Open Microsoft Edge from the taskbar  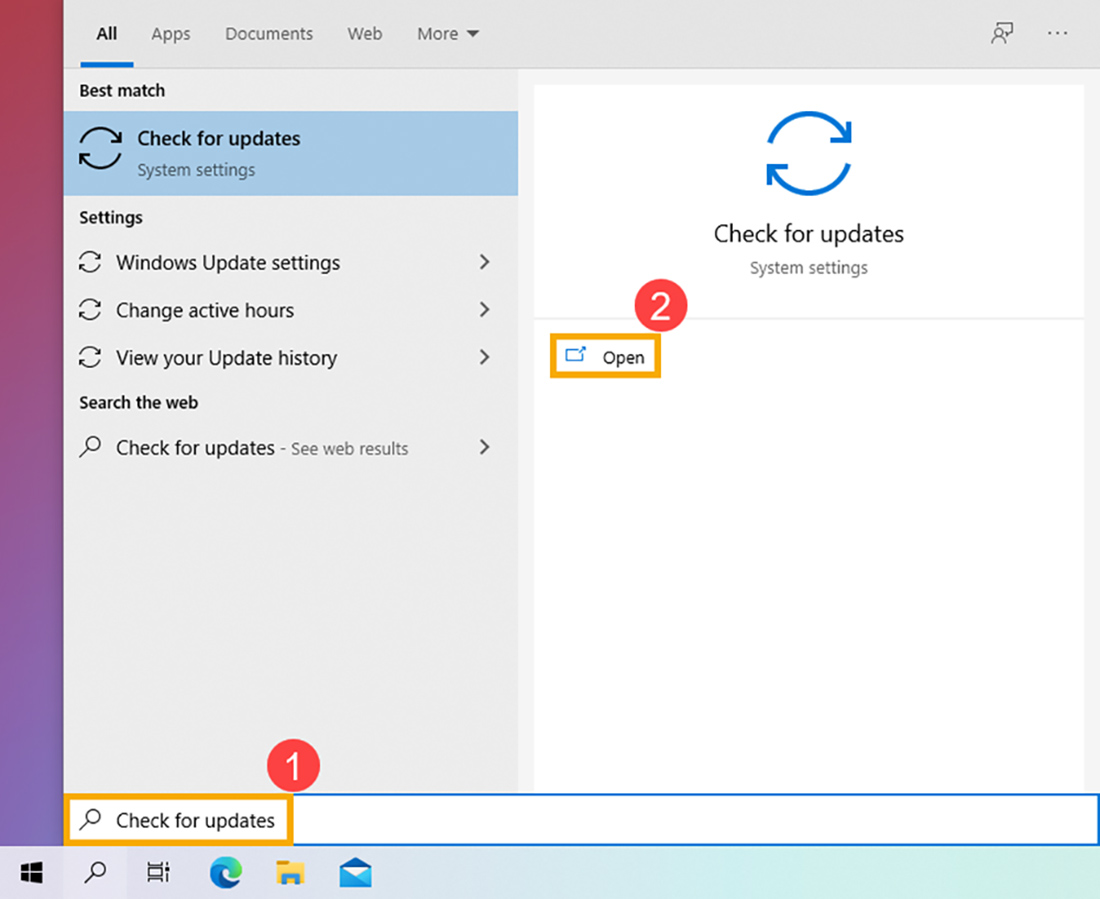coord(225,872)
